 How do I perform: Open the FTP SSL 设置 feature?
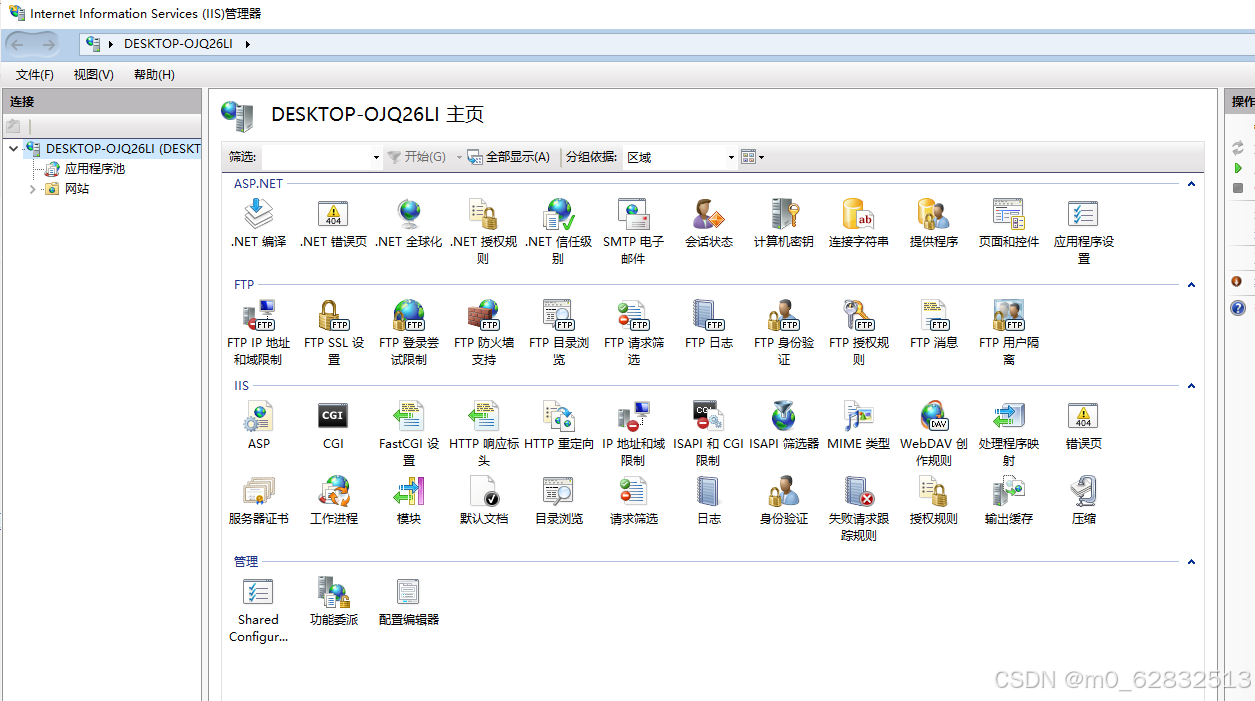click(x=333, y=332)
